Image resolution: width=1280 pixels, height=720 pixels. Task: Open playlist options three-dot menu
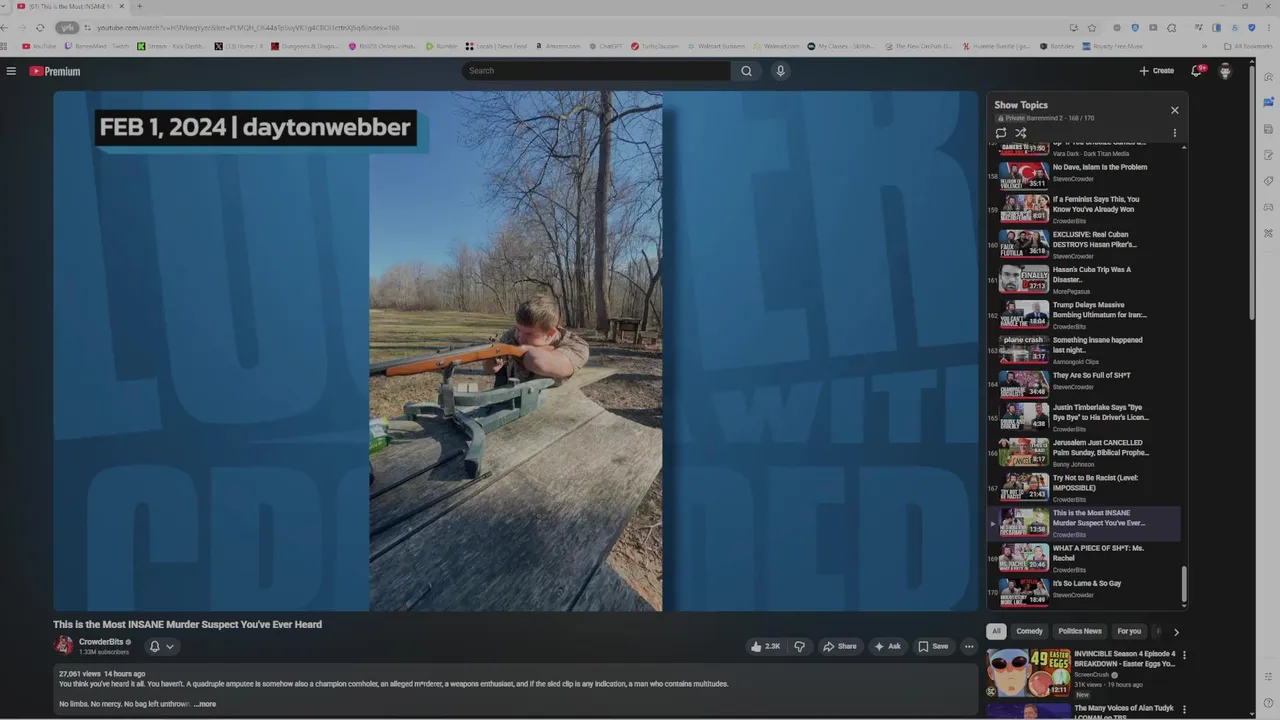1175,132
